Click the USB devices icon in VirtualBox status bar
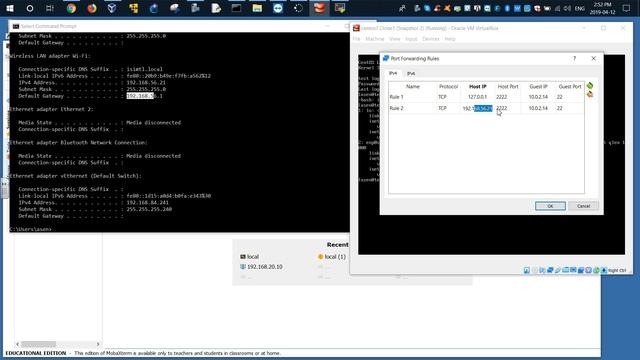This screenshot has width=640, height=360. (558, 270)
